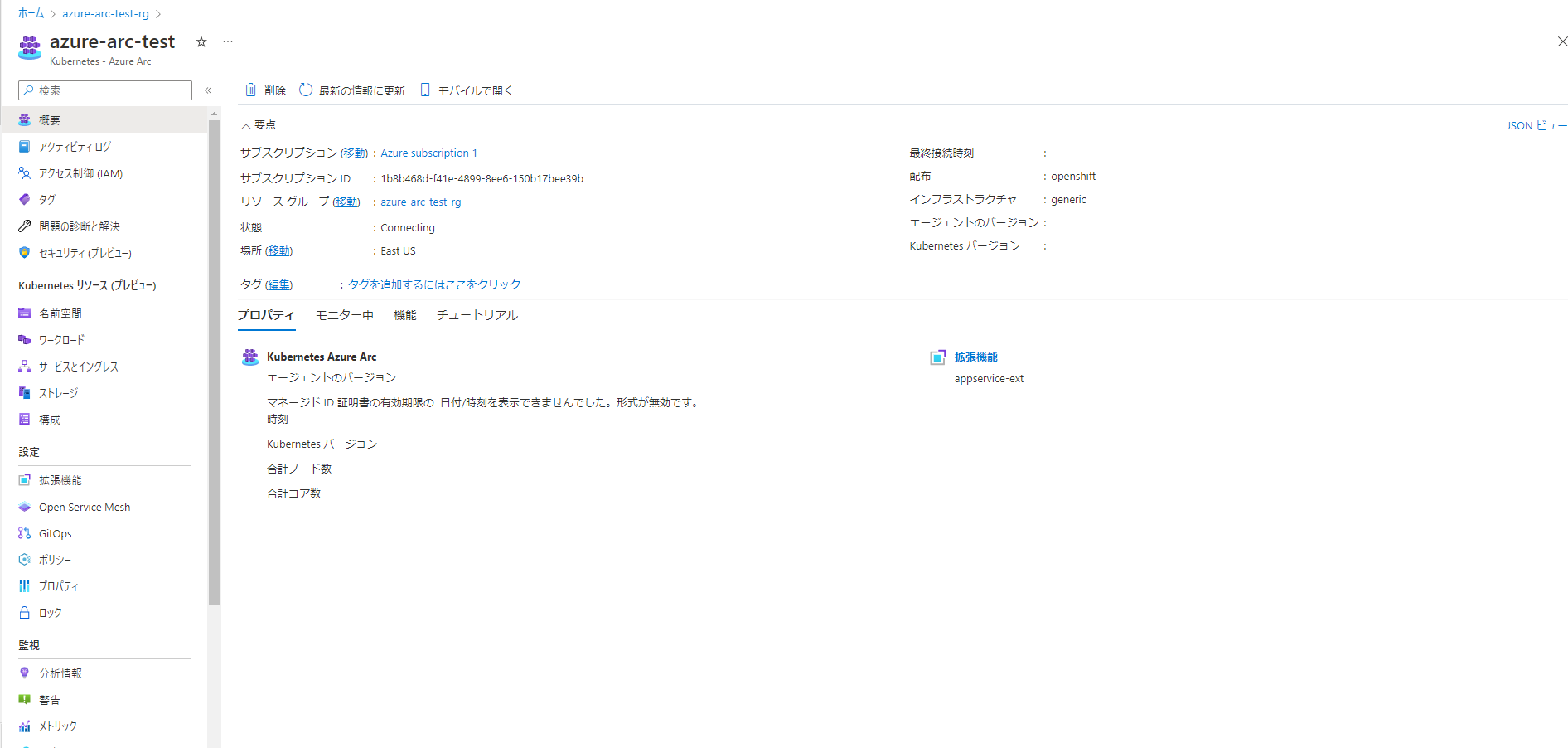
Task: Click the 最新の情報に更新 refresh icon
Action: (x=306, y=90)
